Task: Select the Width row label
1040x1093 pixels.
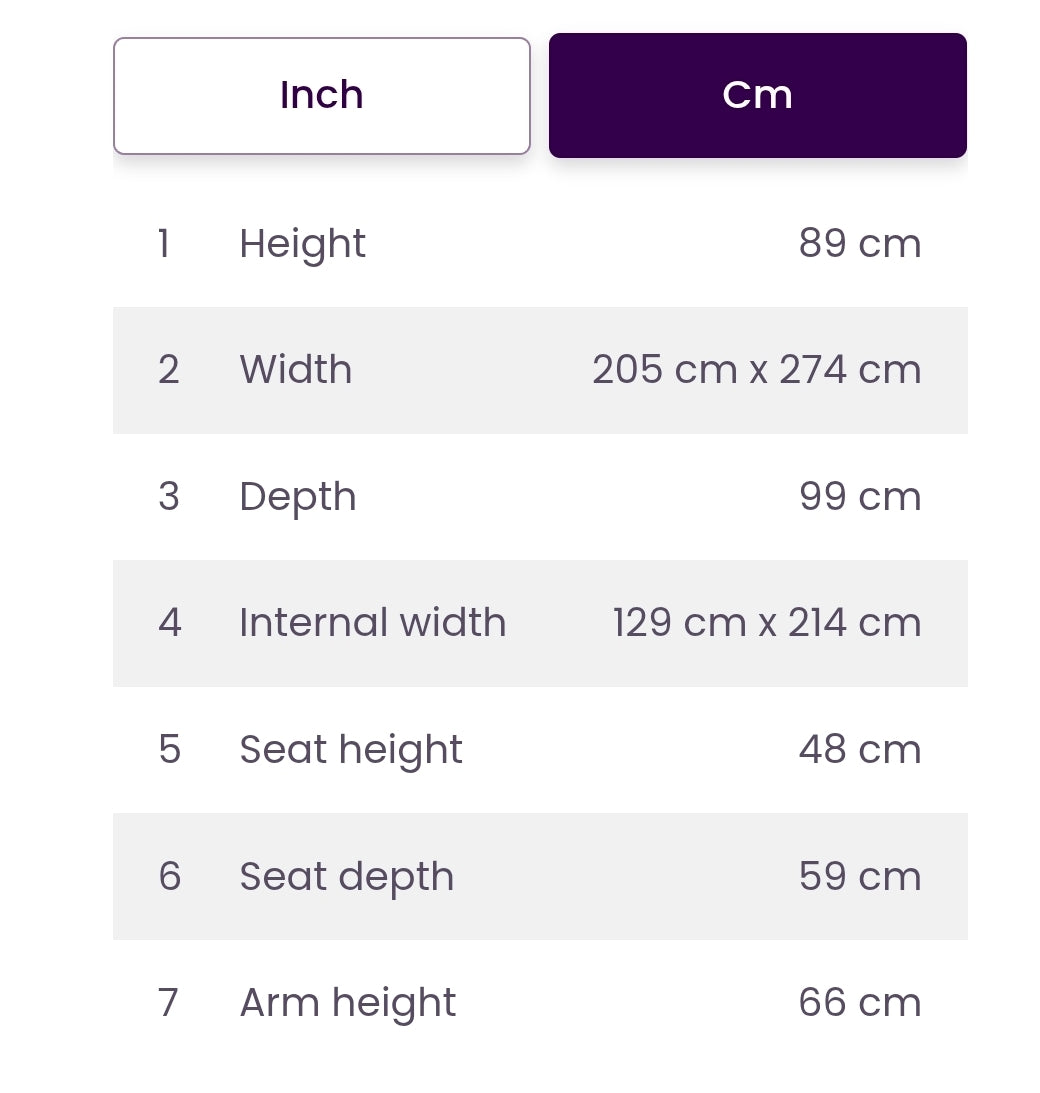Action: coord(296,369)
